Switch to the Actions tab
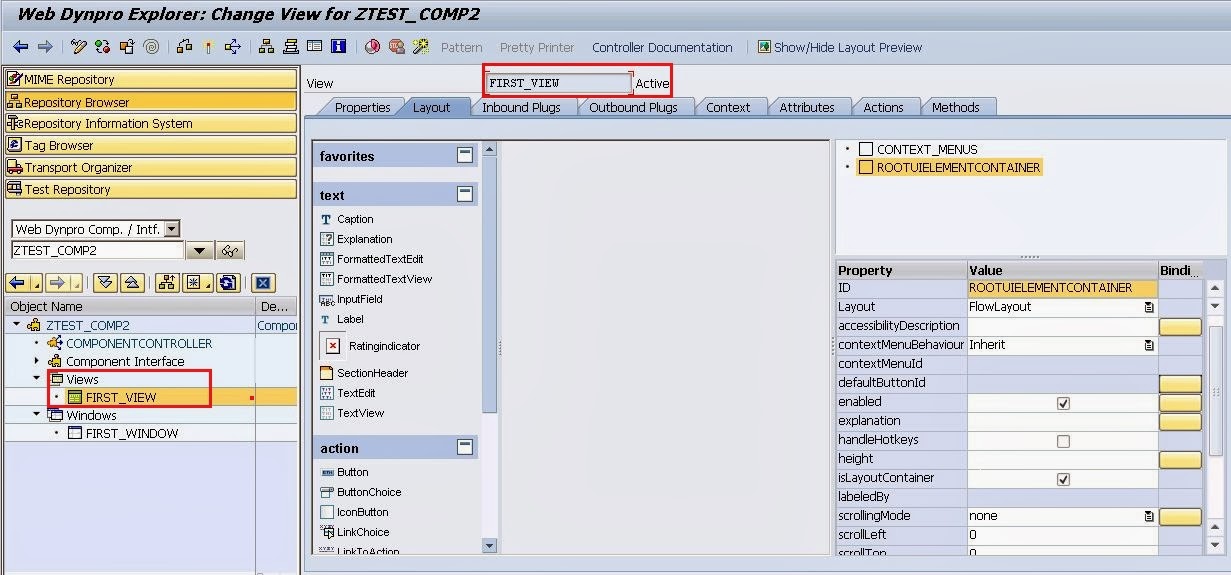This screenshot has width=1231, height=575. [x=883, y=107]
